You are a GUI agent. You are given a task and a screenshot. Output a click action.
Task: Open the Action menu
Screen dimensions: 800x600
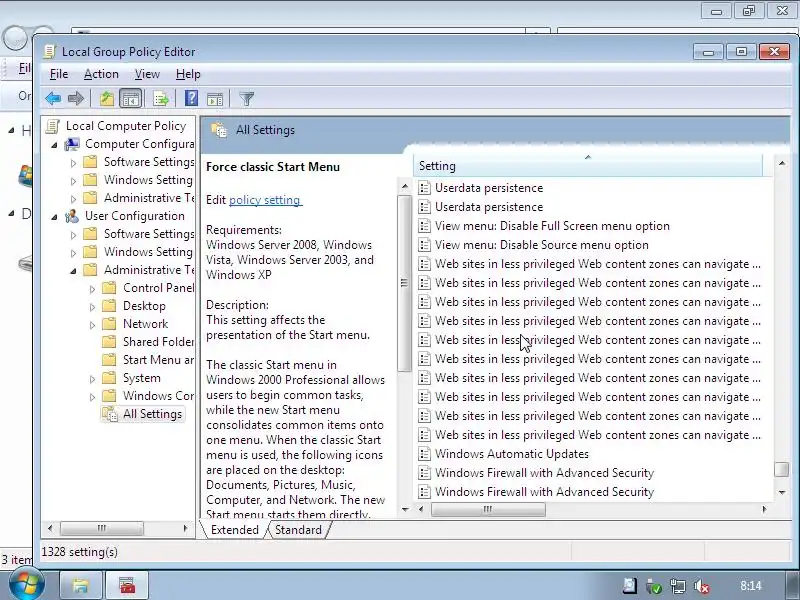click(101, 74)
